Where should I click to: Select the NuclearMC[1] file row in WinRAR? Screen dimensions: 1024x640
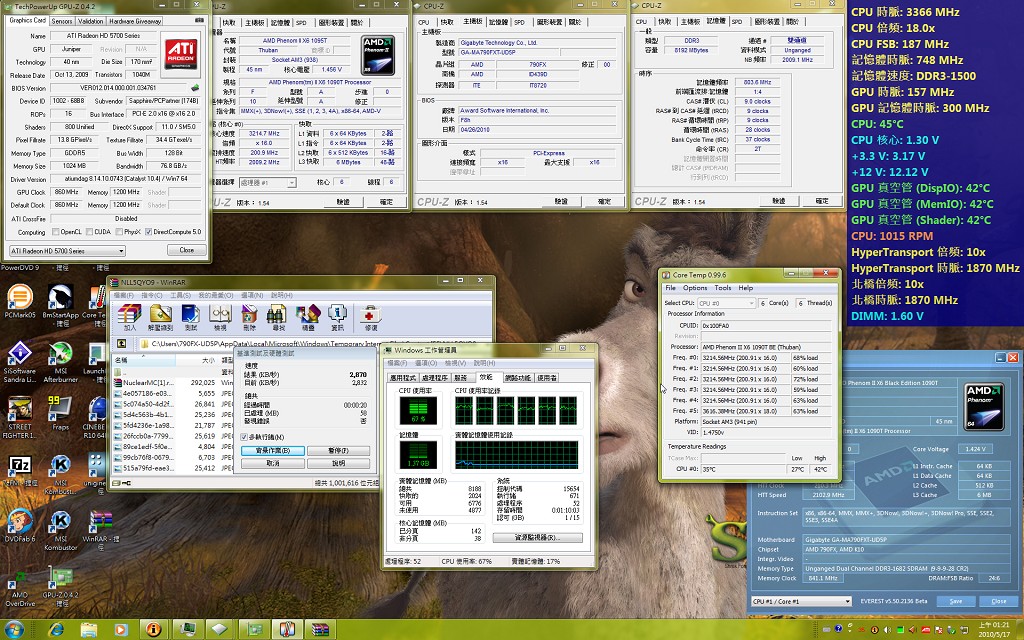click(x=174, y=383)
